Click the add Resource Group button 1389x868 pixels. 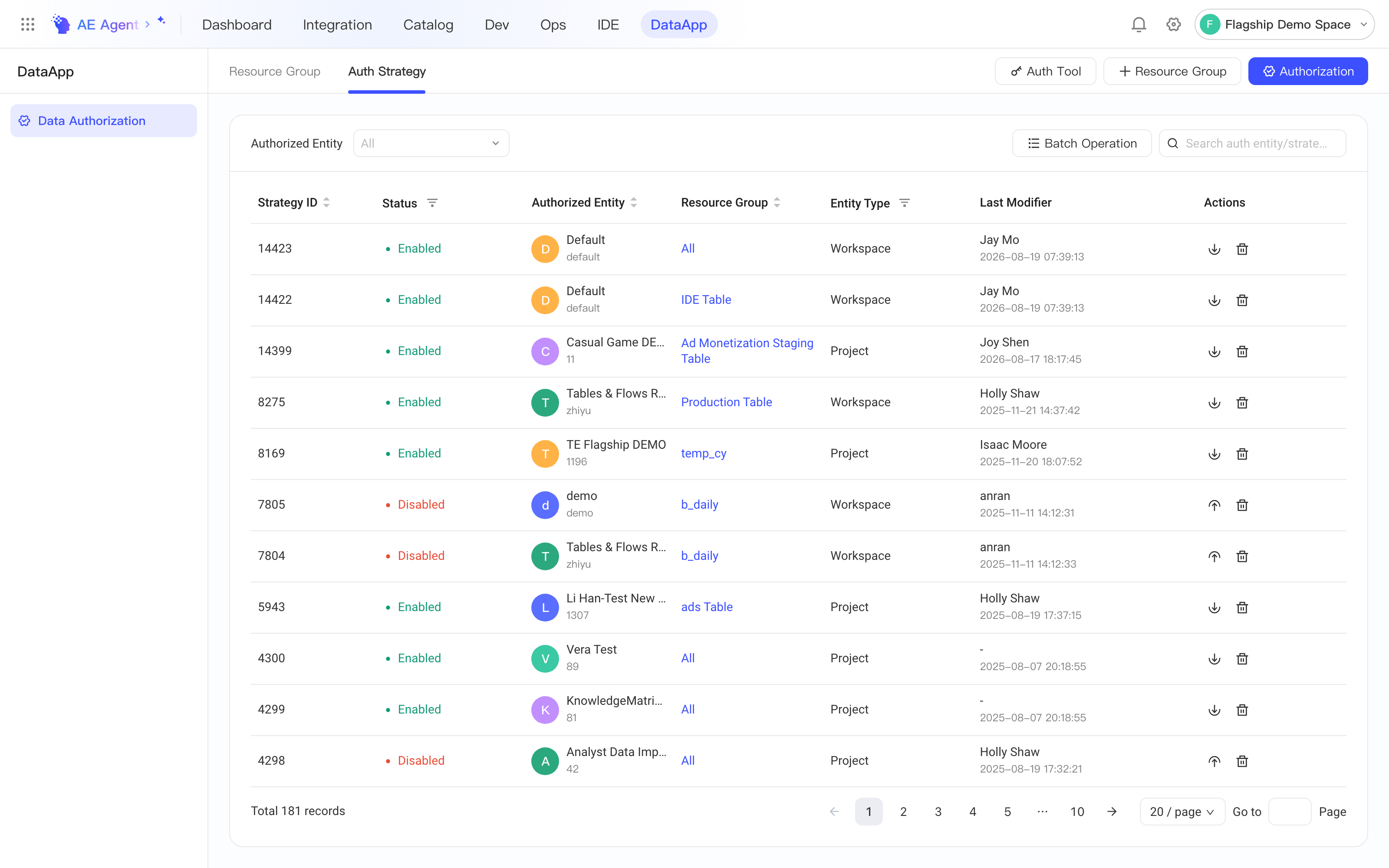coord(1172,71)
